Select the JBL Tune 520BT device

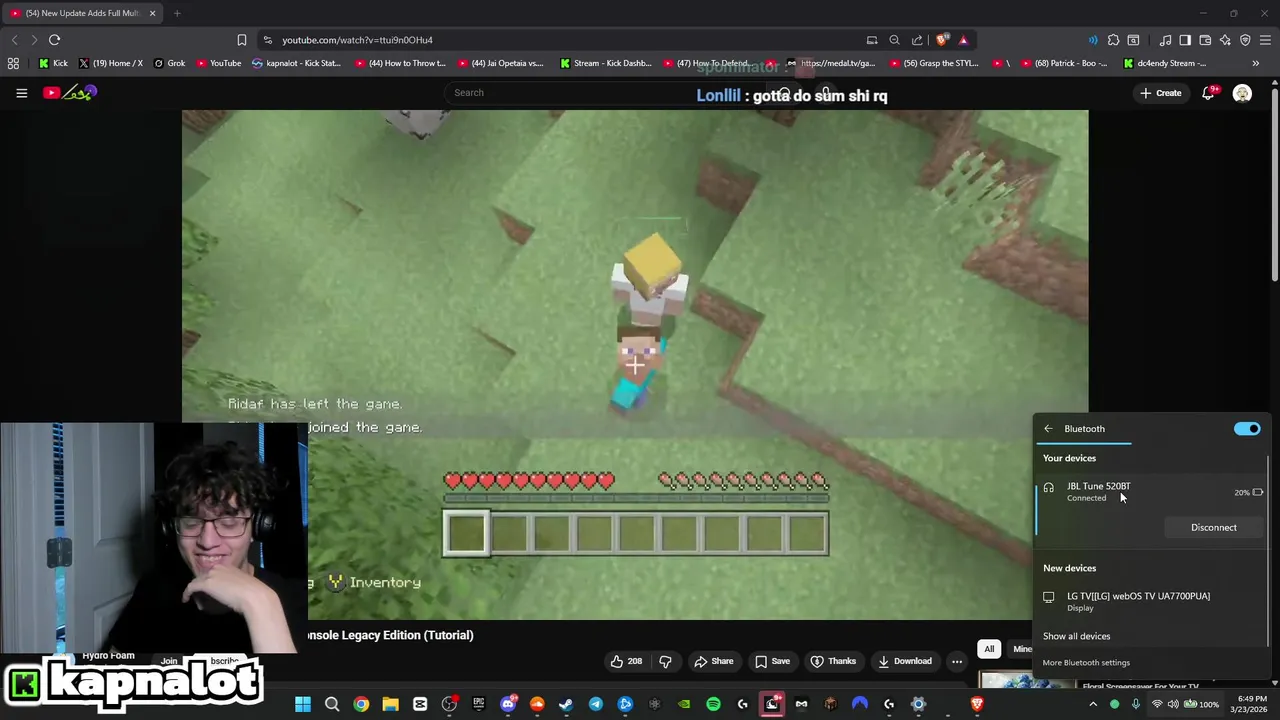[x=1151, y=492]
